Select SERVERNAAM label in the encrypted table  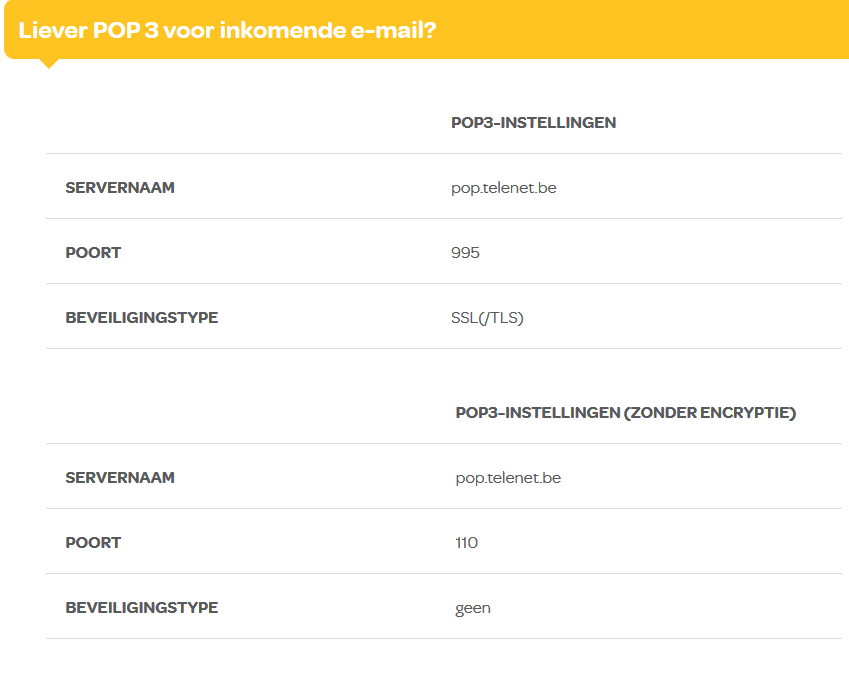click(120, 188)
